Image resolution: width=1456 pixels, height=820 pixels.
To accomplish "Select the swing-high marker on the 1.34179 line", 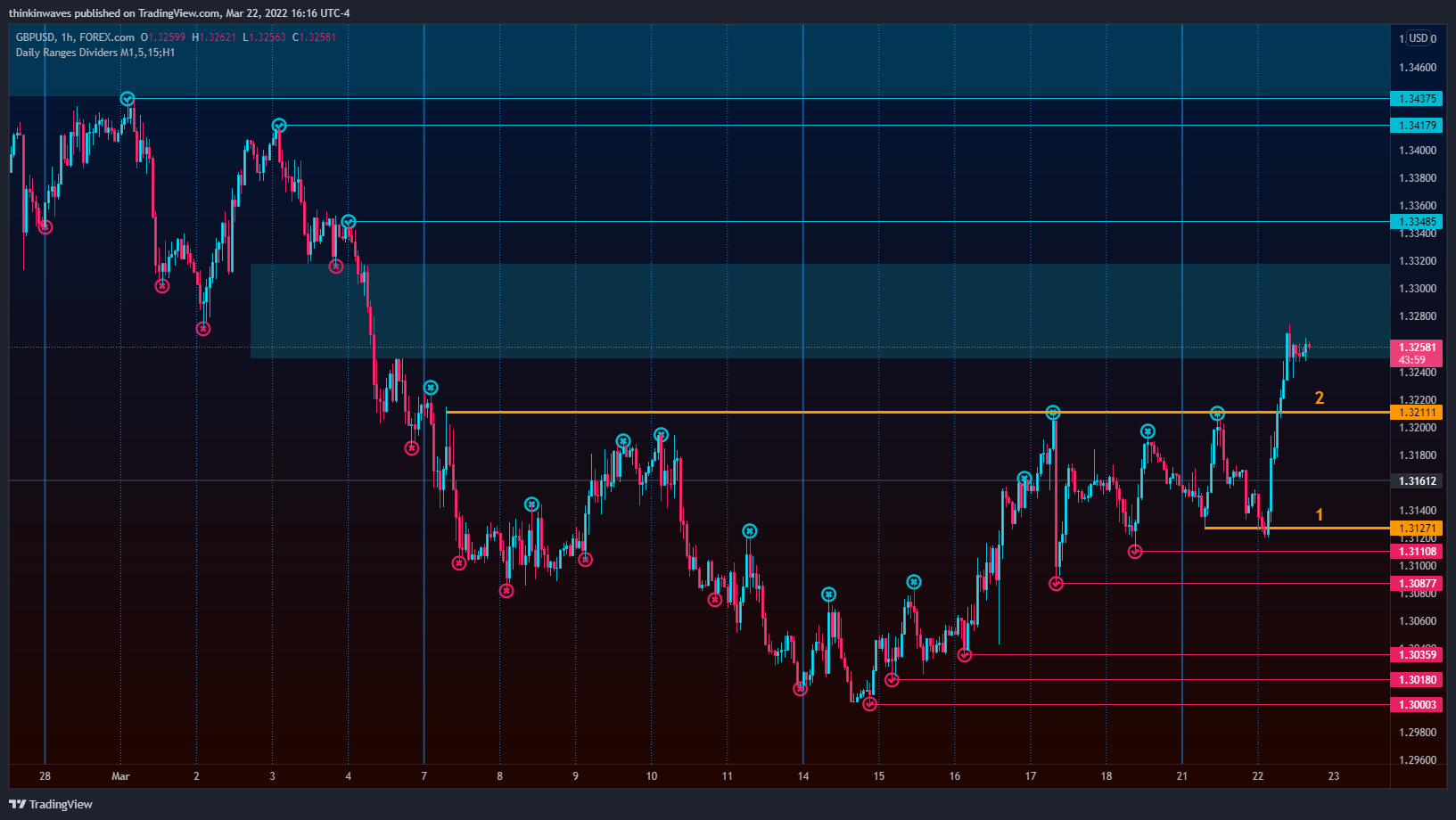I will 279,126.
